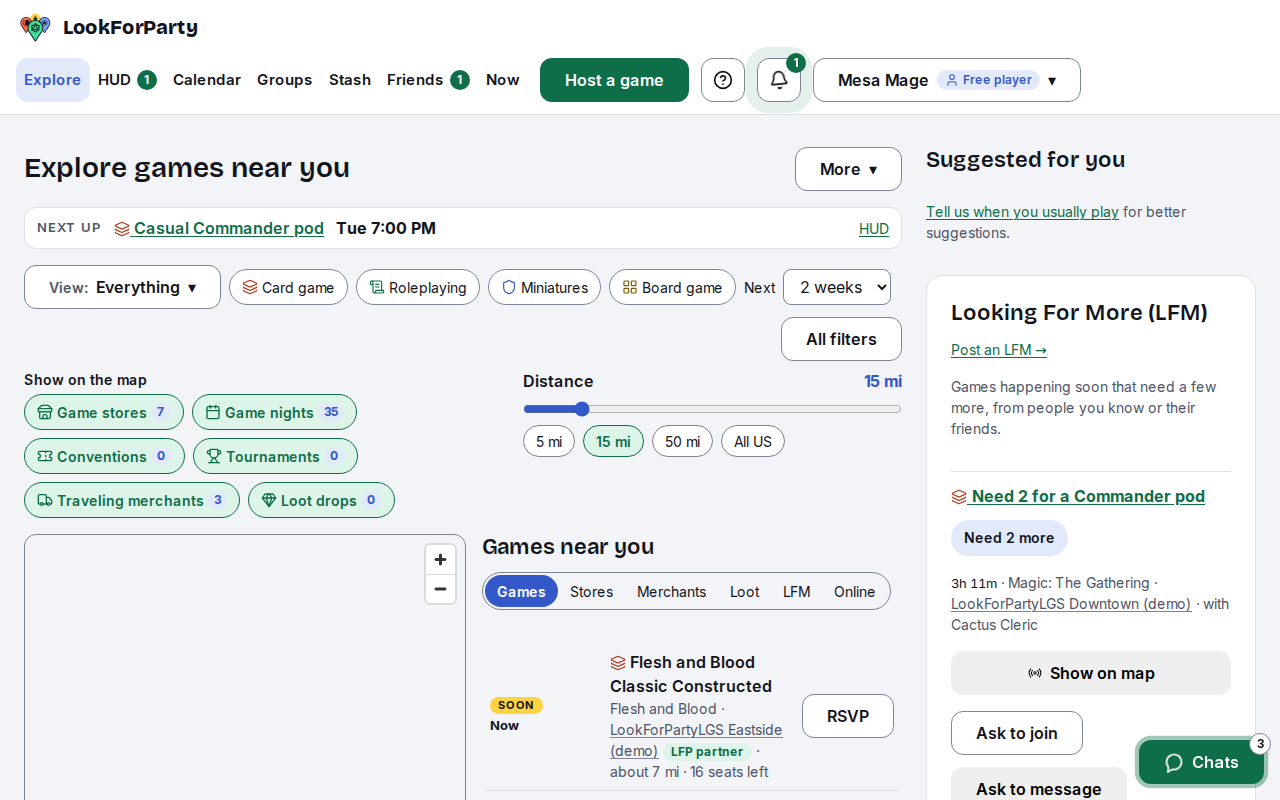Click the card icon before Need 2 for a Commander pod
Viewport: 1280px width, 800px height.
[959, 496]
